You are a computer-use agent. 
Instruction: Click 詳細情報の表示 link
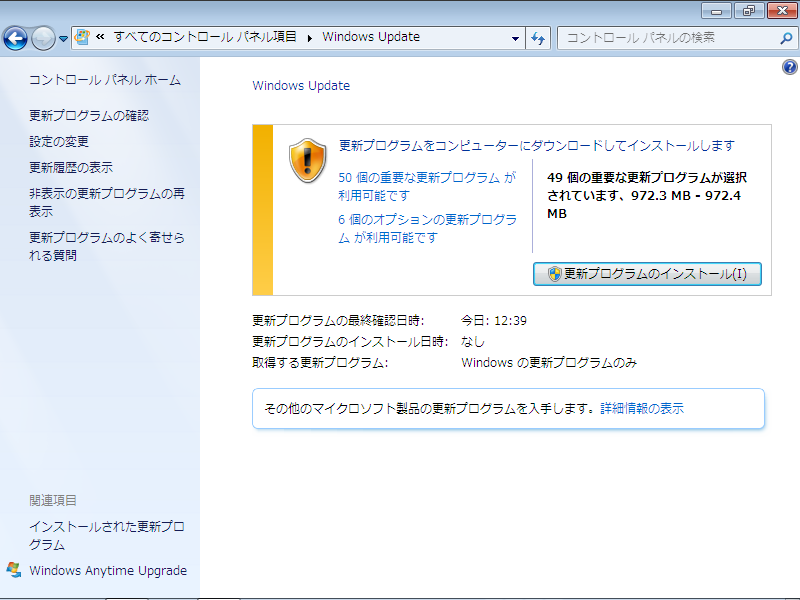(642, 409)
